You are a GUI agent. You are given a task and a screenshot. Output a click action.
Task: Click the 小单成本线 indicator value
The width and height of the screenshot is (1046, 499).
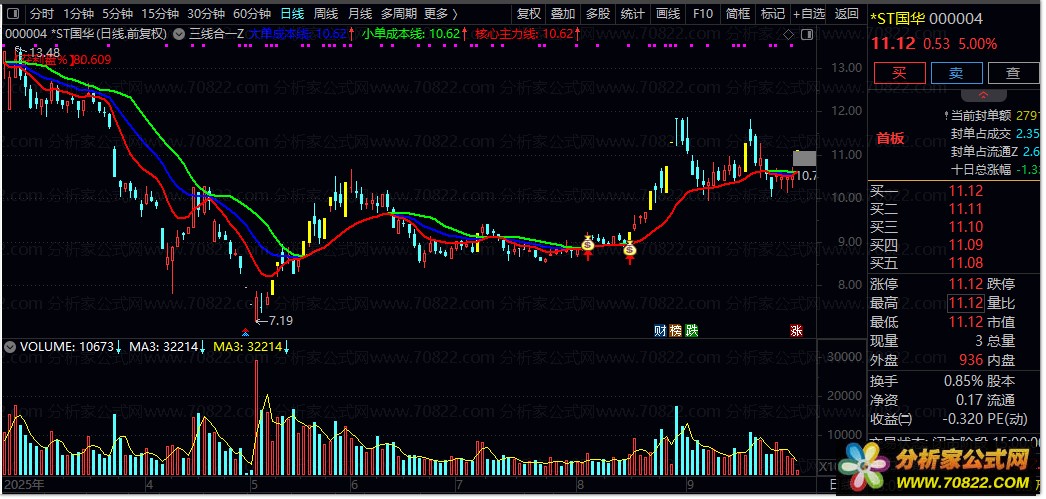(415, 33)
